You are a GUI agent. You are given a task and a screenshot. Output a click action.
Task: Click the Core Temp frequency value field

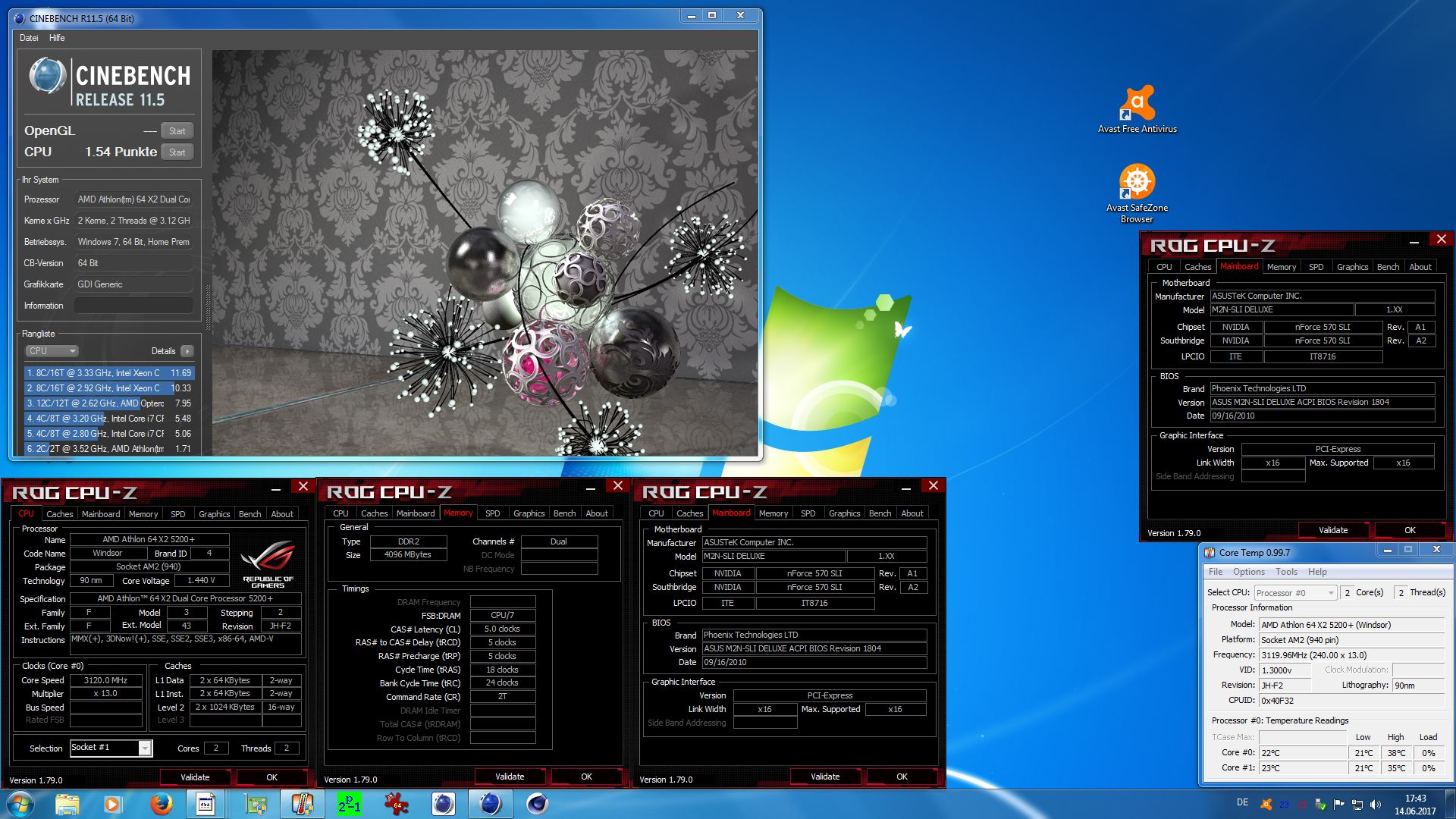1351,655
